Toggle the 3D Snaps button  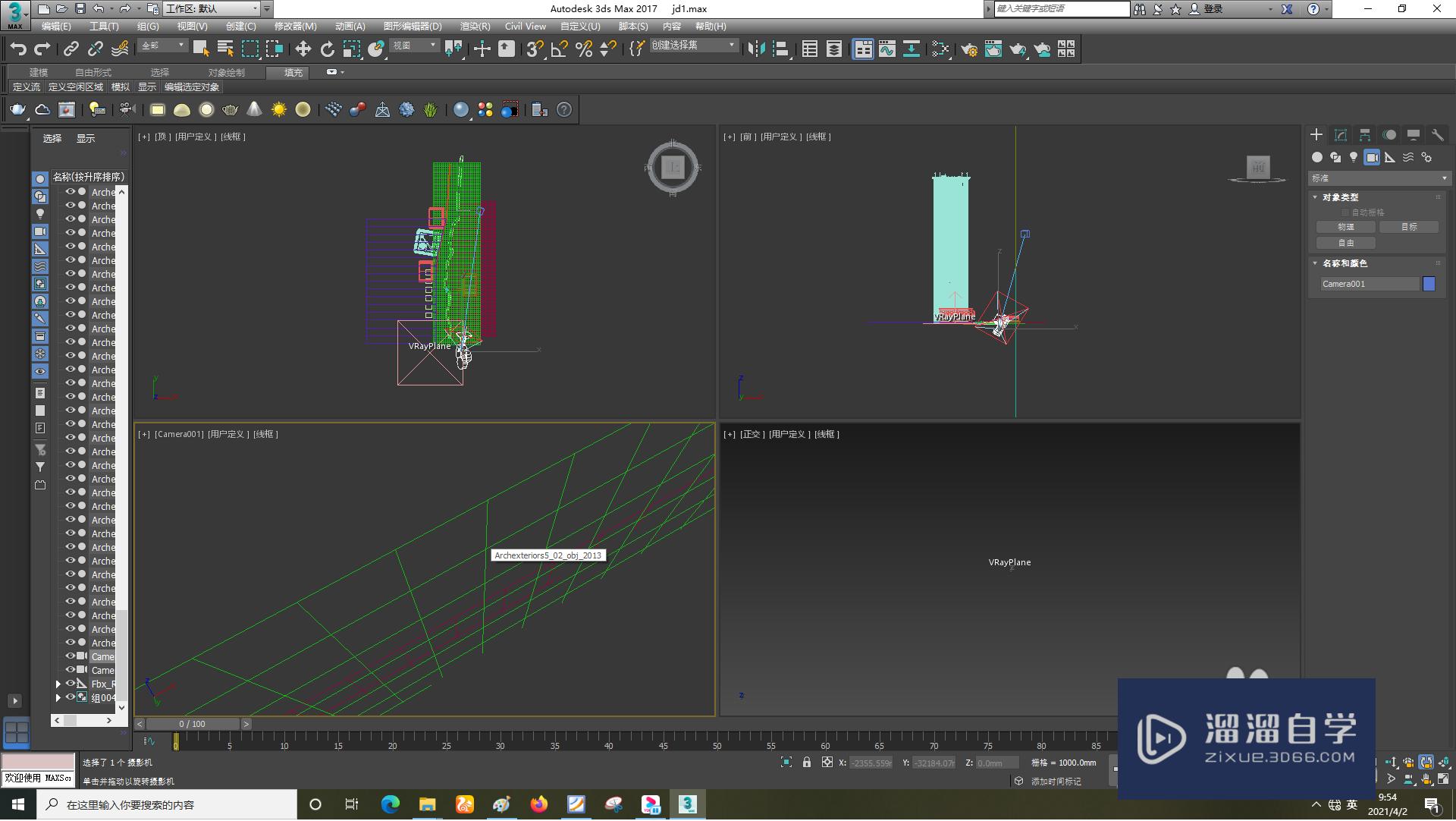pos(535,49)
